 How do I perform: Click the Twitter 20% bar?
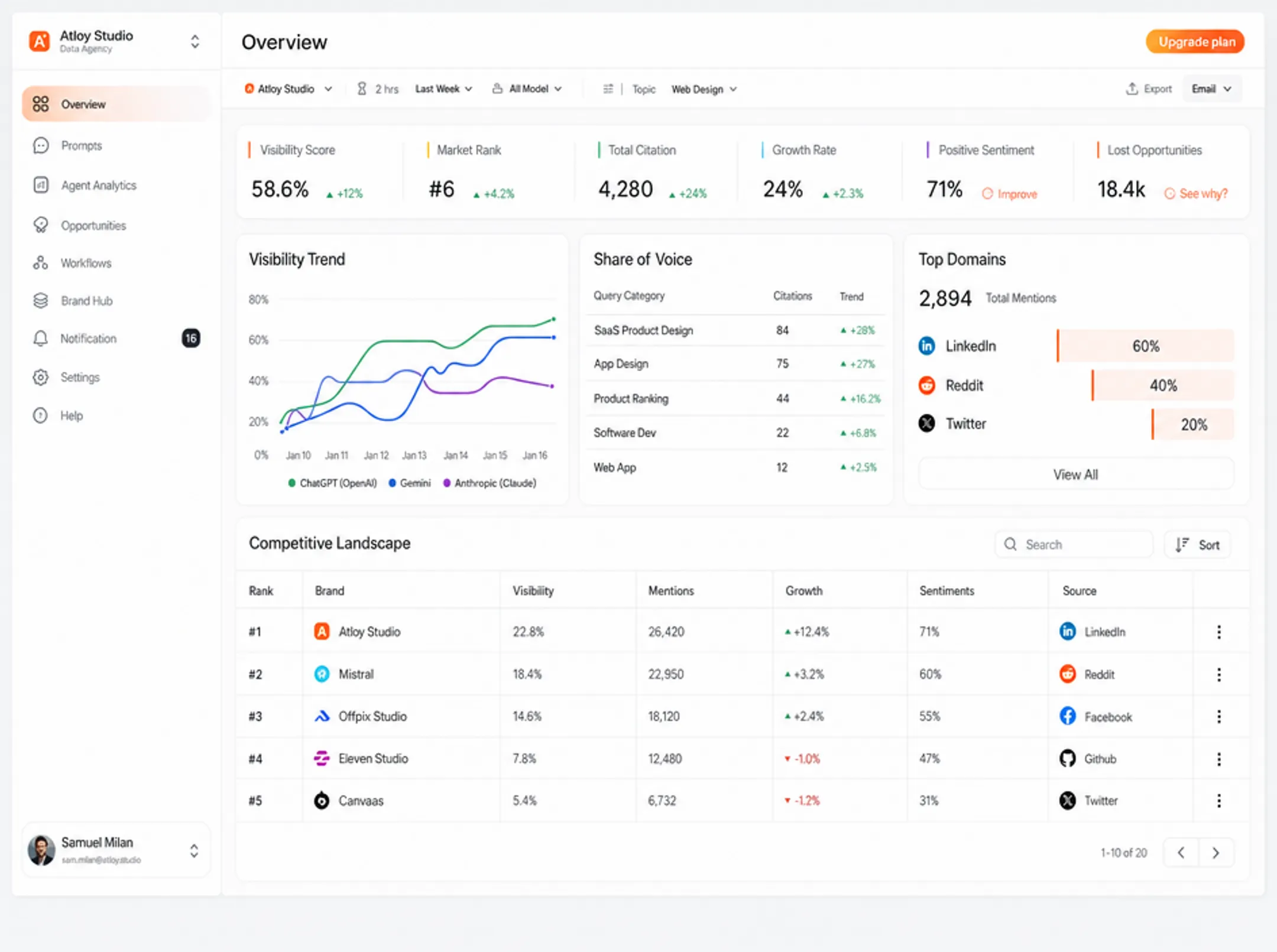click(x=1193, y=424)
